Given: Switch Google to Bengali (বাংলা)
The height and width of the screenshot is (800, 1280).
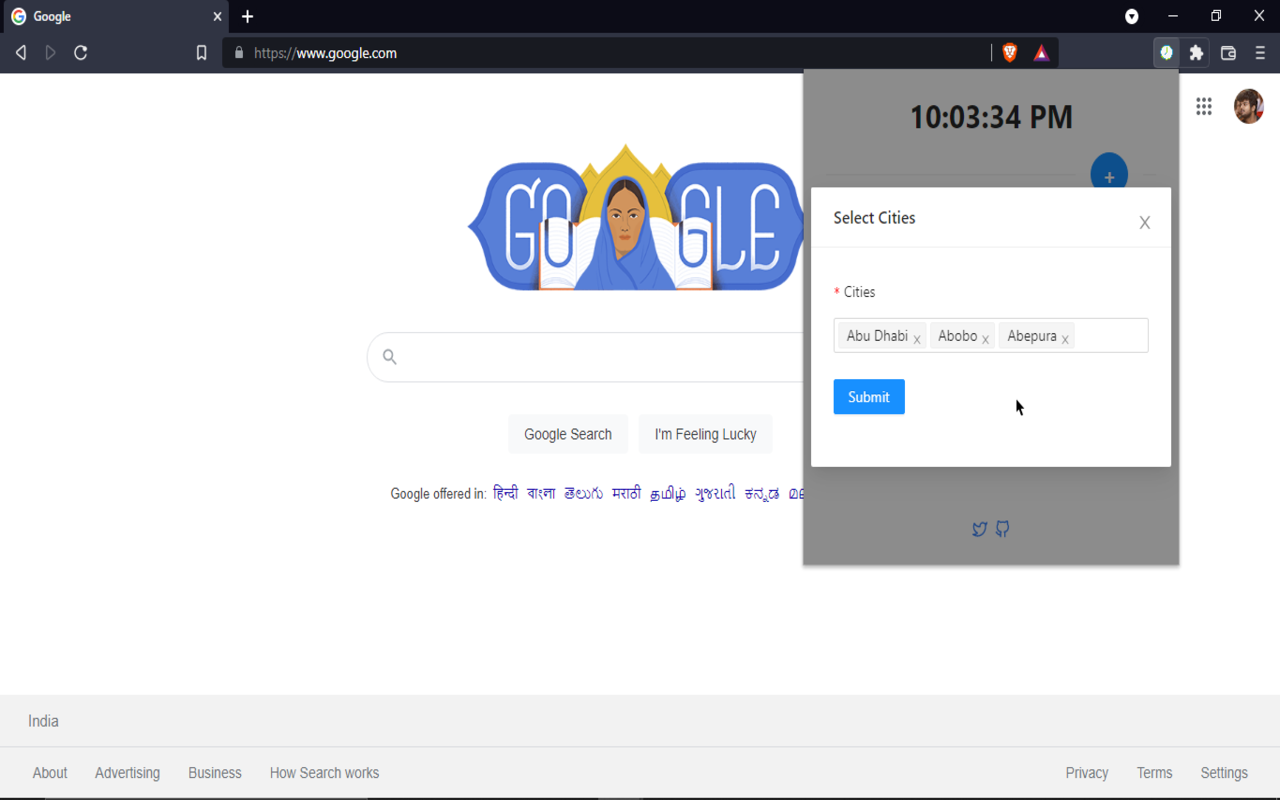Looking at the screenshot, I should point(541,493).
